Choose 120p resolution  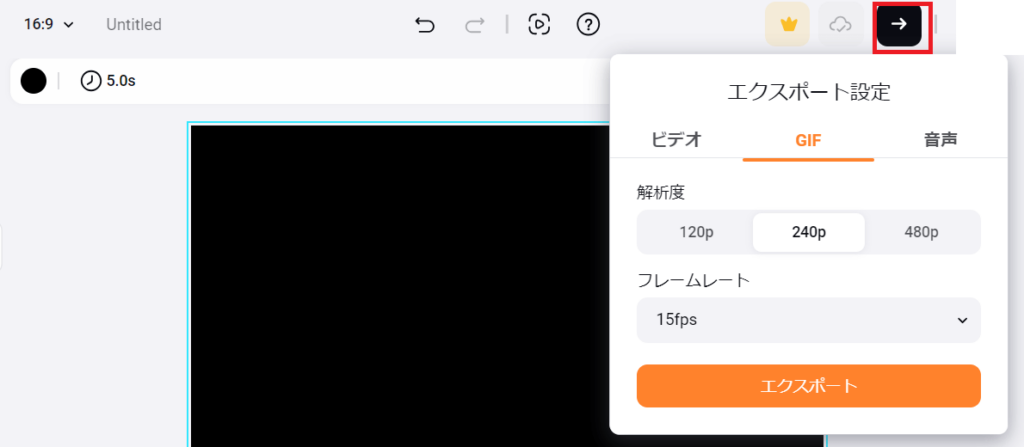pos(696,232)
